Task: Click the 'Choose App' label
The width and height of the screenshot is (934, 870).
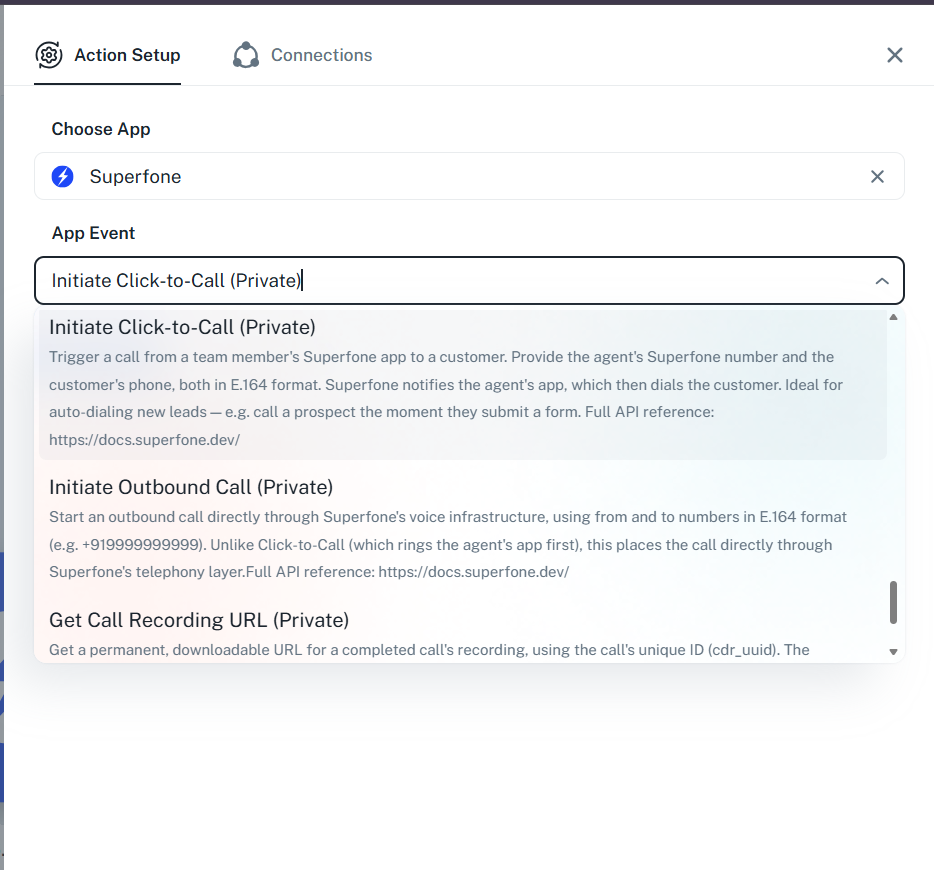Action: 101,129
